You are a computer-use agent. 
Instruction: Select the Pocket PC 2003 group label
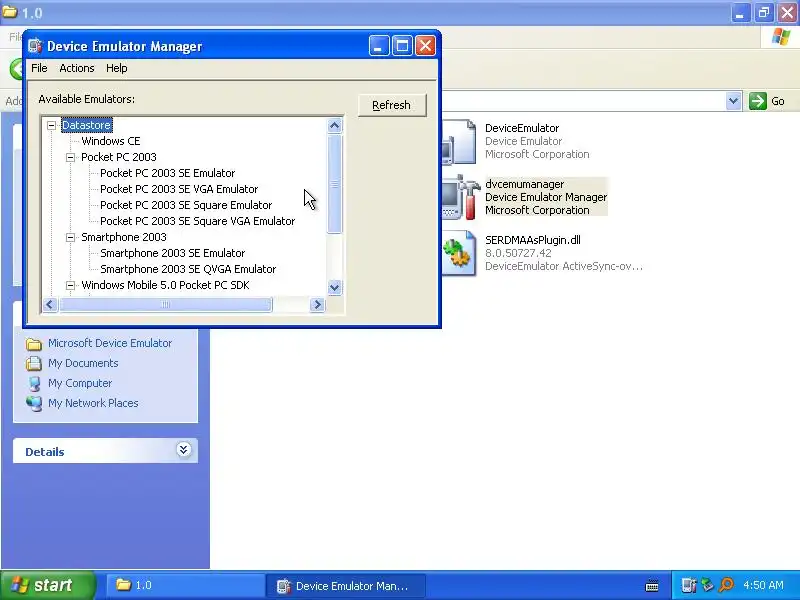(x=119, y=157)
